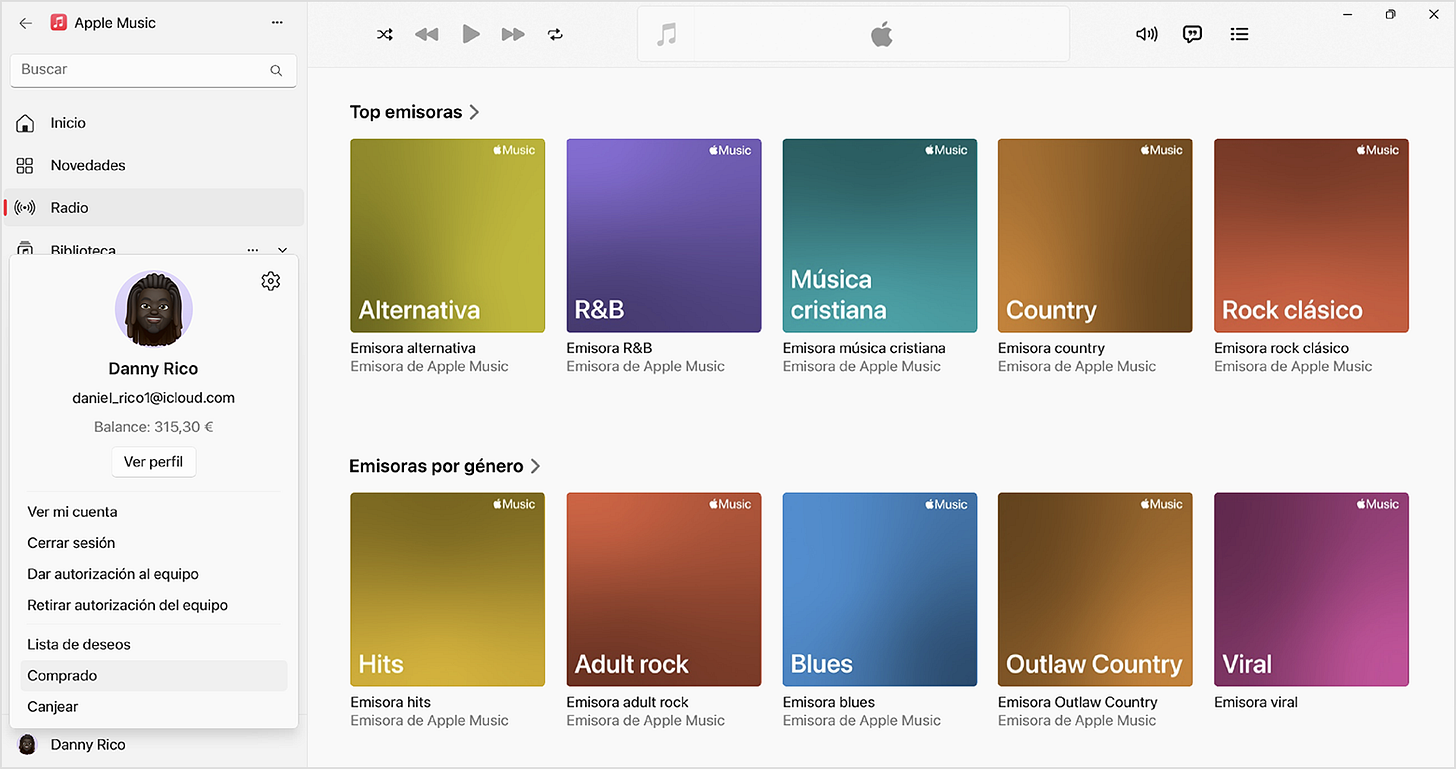
Task: Click Emisora música cristiana title link
Action: pyautogui.click(x=864, y=348)
